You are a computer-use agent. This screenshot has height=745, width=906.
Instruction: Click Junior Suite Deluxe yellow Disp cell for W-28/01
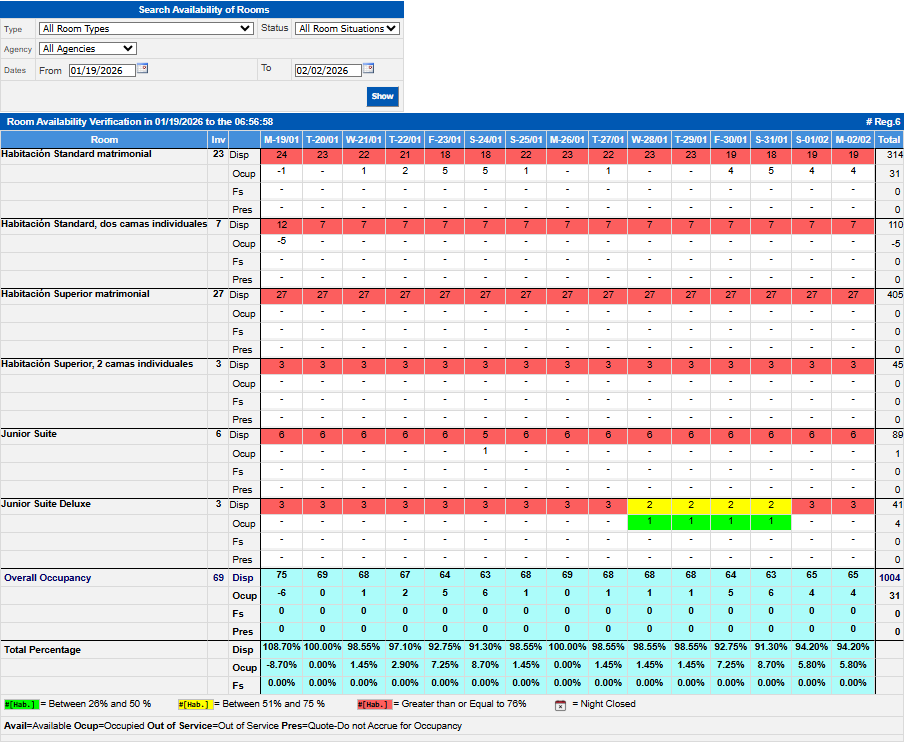(x=649, y=506)
